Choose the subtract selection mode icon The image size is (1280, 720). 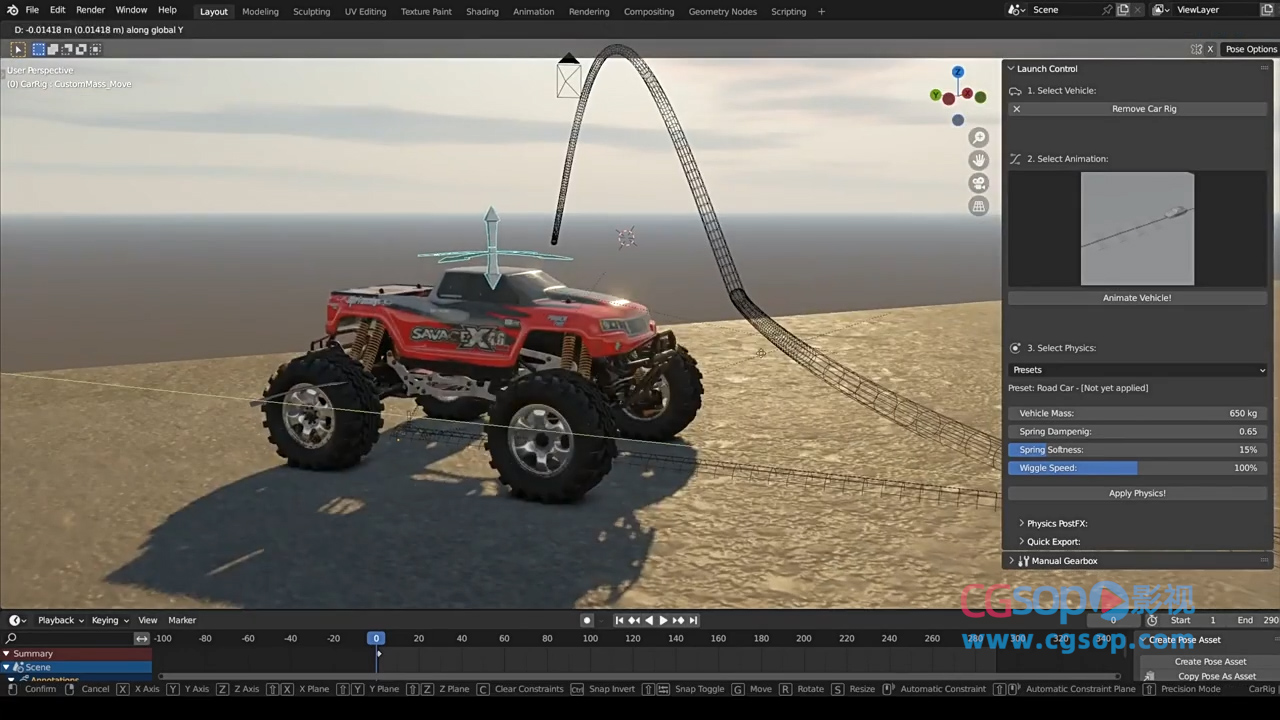(67, 49)
